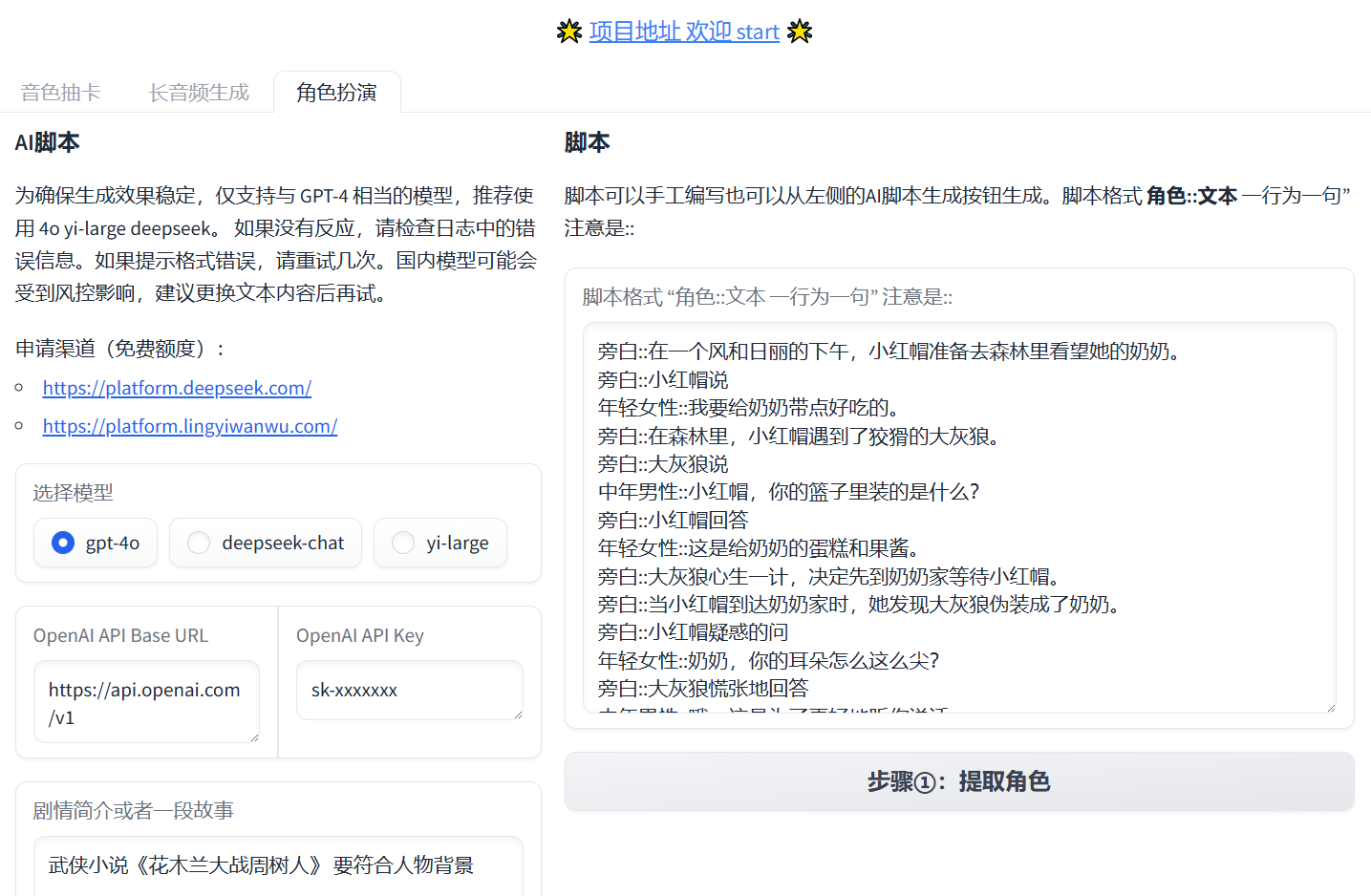Click the resize grip of the script textarea
The height and width of the screenshot is (896, 1371).
pyautogui.click(x=1332, y=706)
